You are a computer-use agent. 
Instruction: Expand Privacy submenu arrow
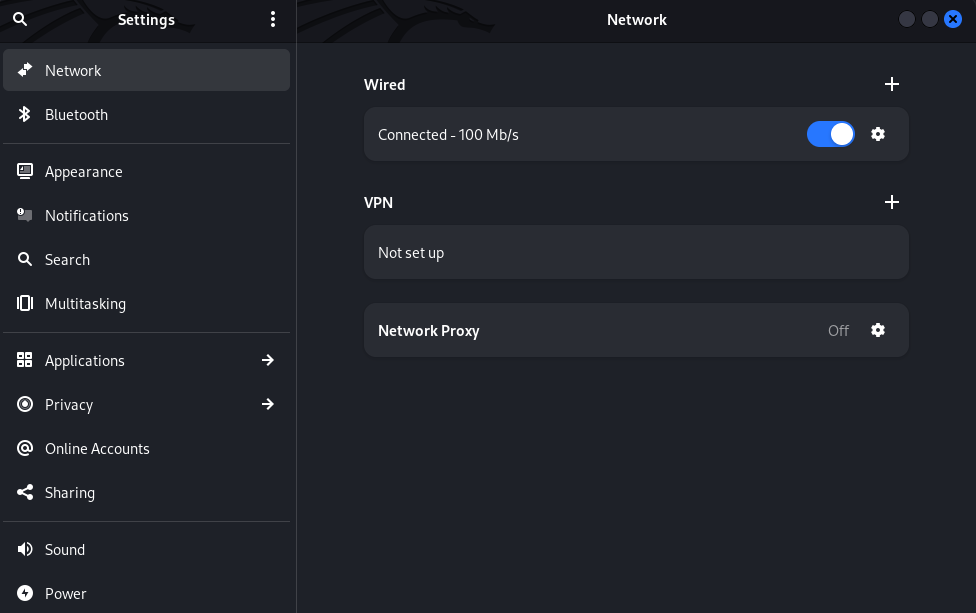(x=268, y=404)
